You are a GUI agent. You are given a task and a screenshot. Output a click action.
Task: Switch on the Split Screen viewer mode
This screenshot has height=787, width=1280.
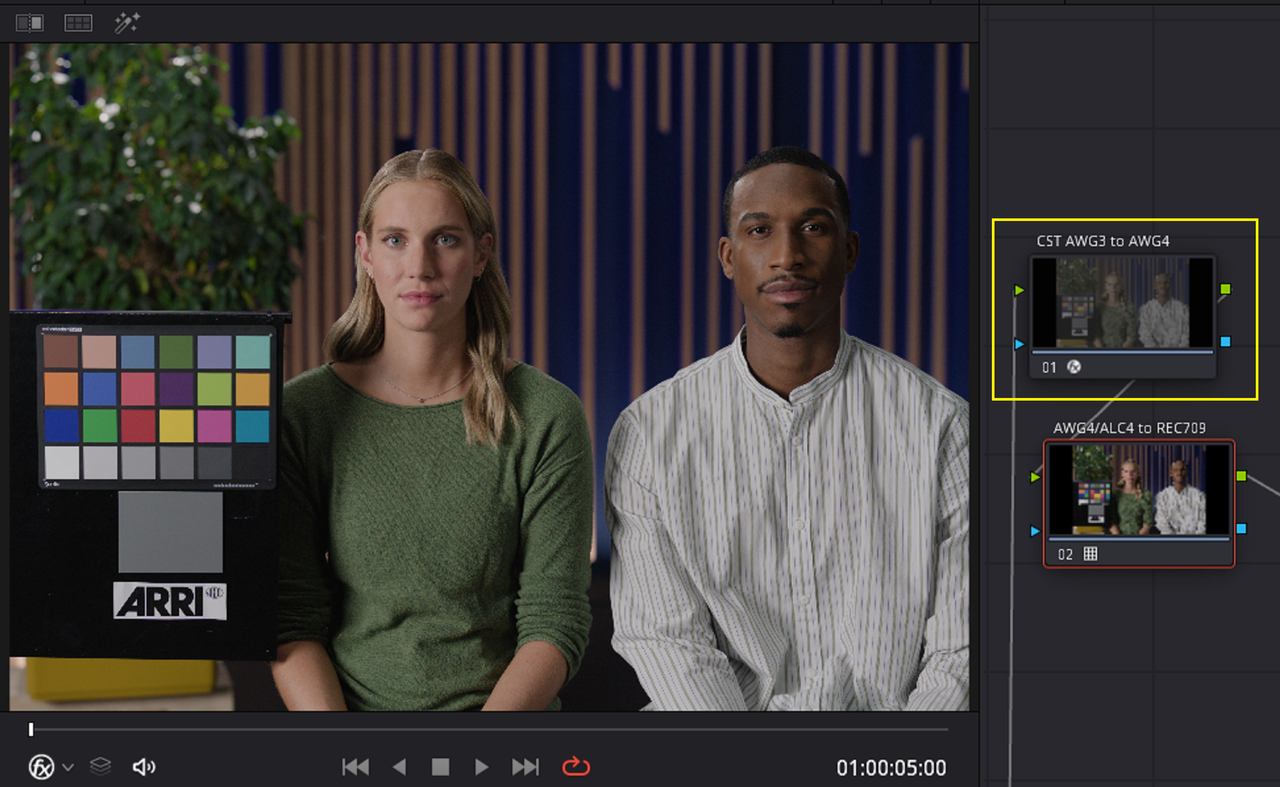pos(78,23)
